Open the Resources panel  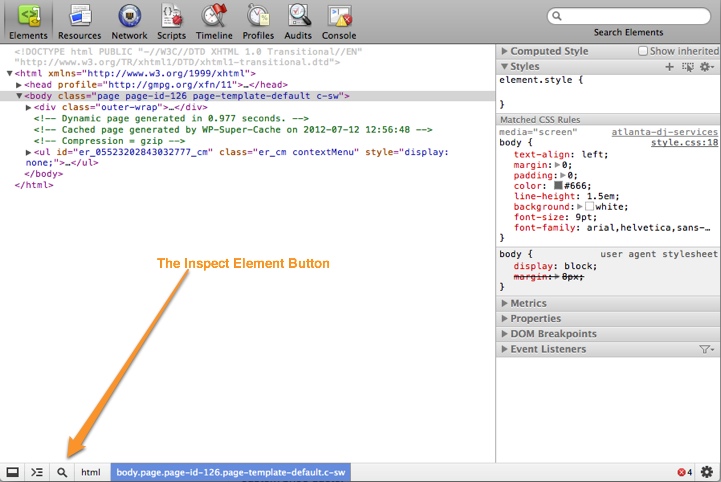click(80, 22)
